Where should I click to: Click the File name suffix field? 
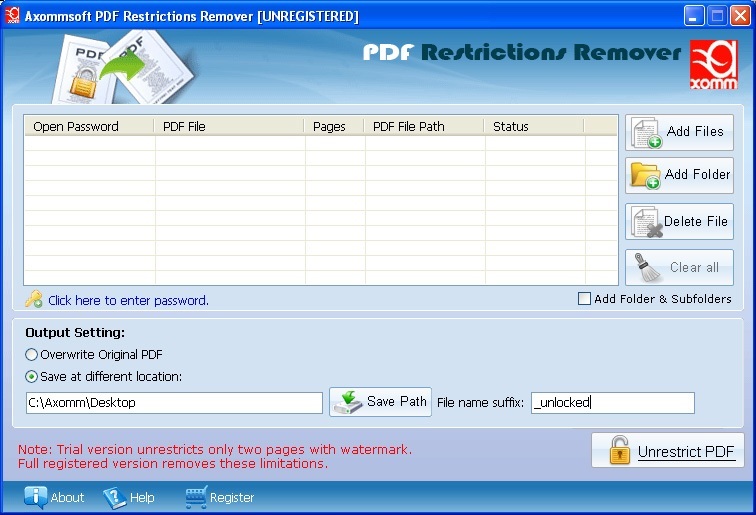click(x=613, y=403)
